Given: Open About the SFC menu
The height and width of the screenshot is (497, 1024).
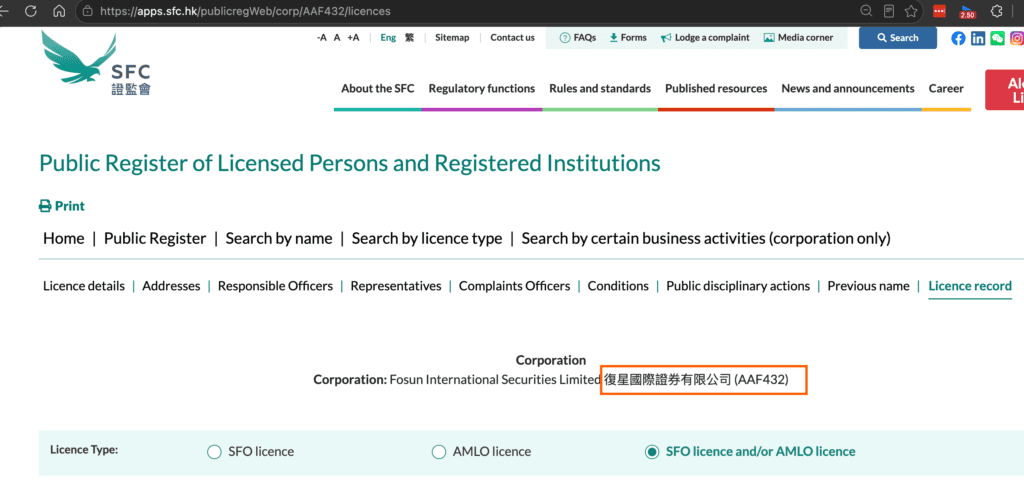Looking at the screenshot, I should [x=377, y=88].
